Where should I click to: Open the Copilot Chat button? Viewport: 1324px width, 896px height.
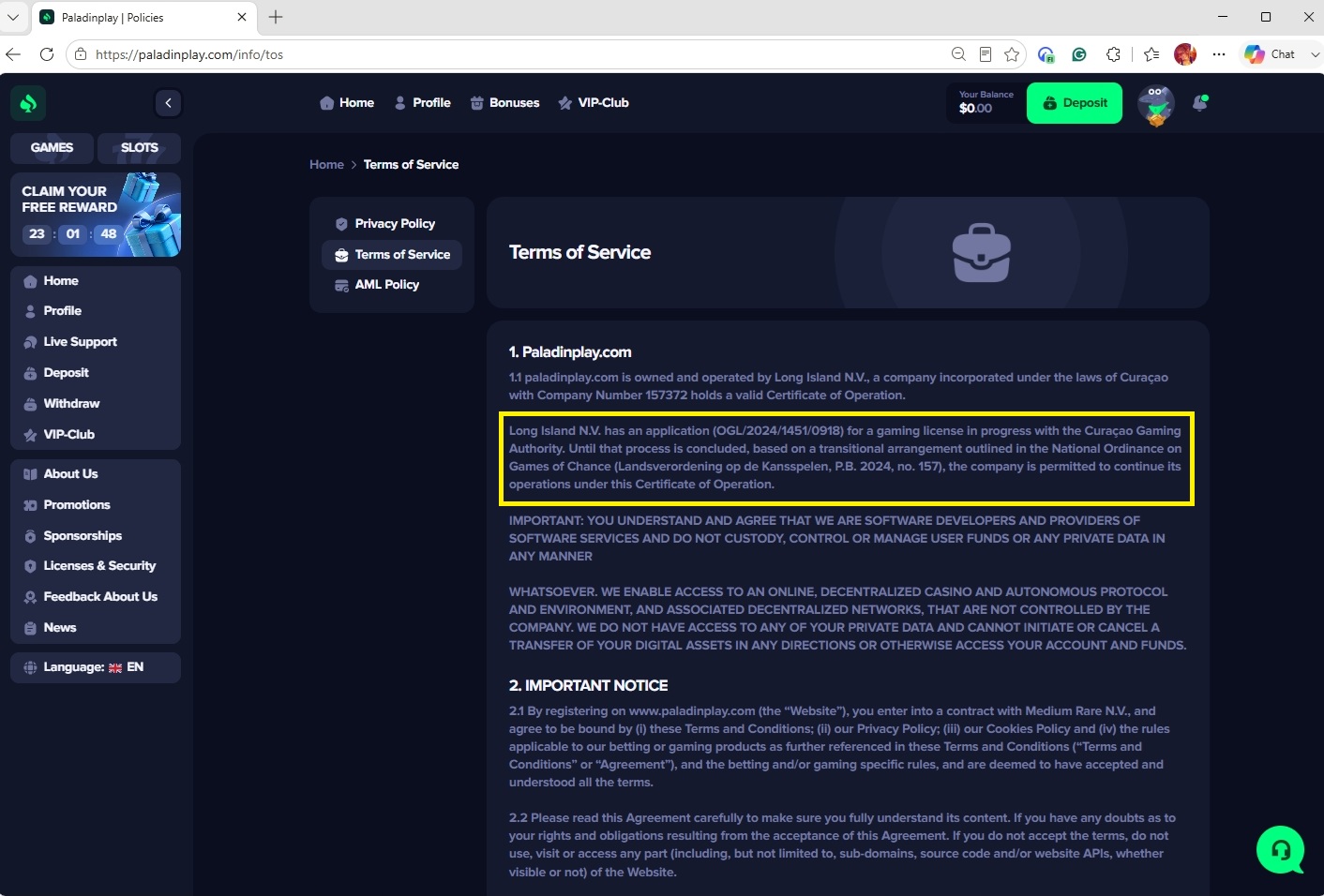click(x=1270, y=54)
